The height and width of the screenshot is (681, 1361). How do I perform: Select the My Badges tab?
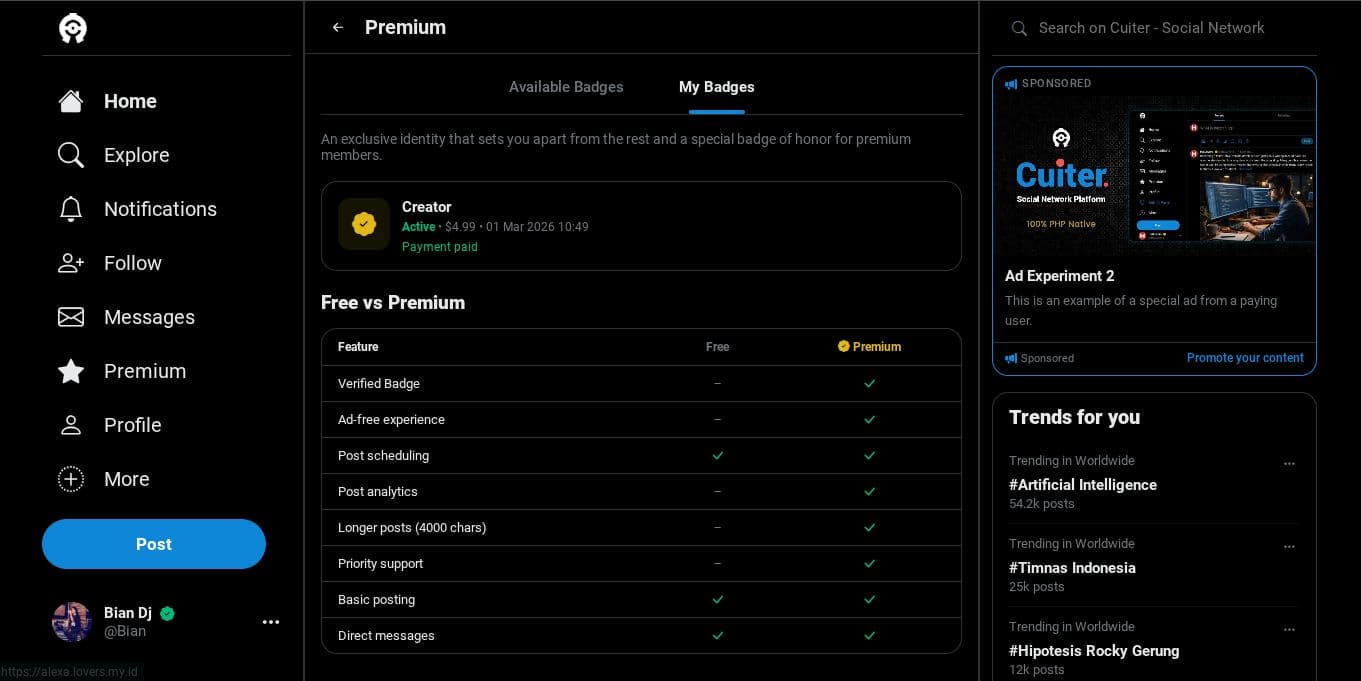point(716,87)
